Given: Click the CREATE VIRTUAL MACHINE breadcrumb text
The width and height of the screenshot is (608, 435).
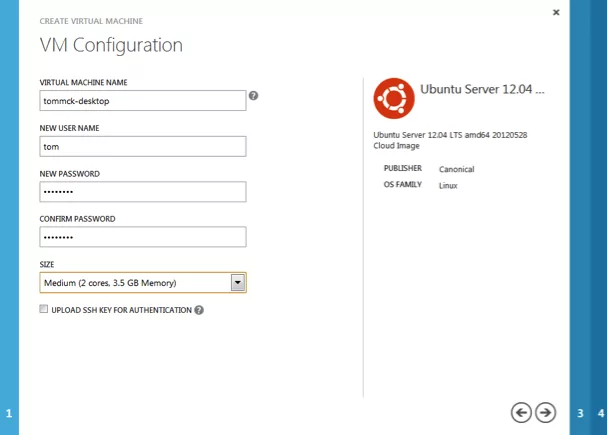Looking at the screenshot, I should (x=91, y=21).
